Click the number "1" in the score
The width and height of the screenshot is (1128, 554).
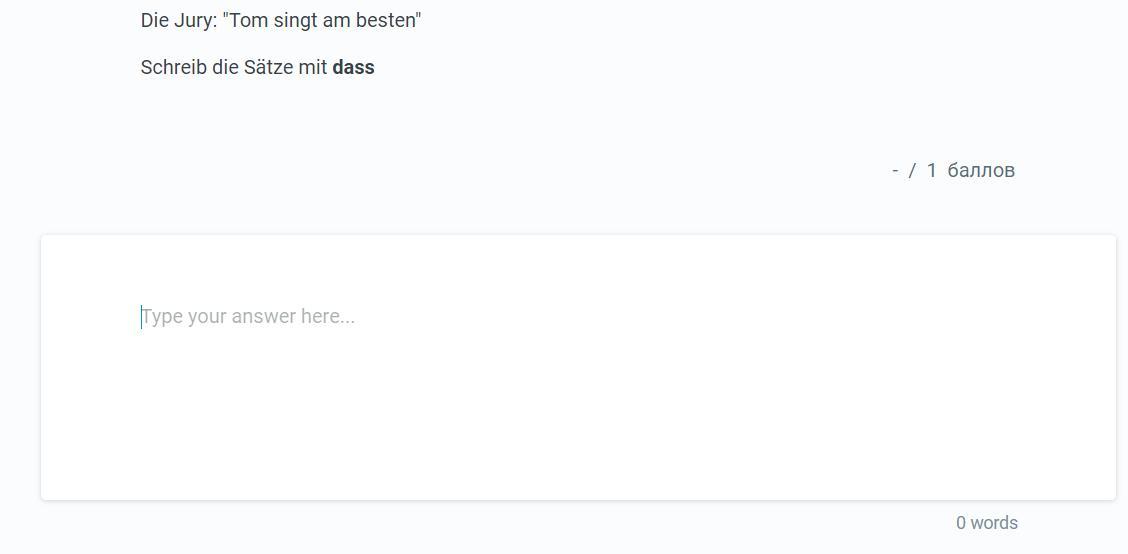(931, 170)
